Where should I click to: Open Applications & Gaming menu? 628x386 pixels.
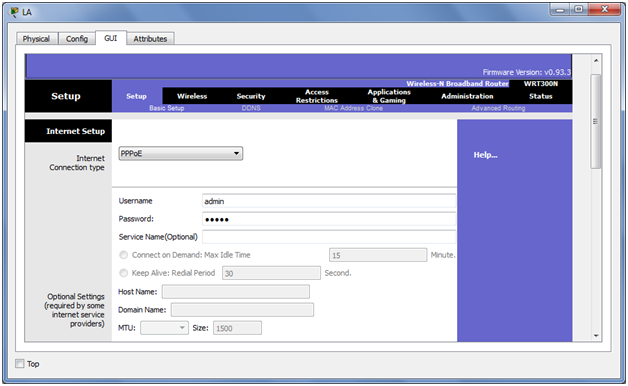[389, 96]
